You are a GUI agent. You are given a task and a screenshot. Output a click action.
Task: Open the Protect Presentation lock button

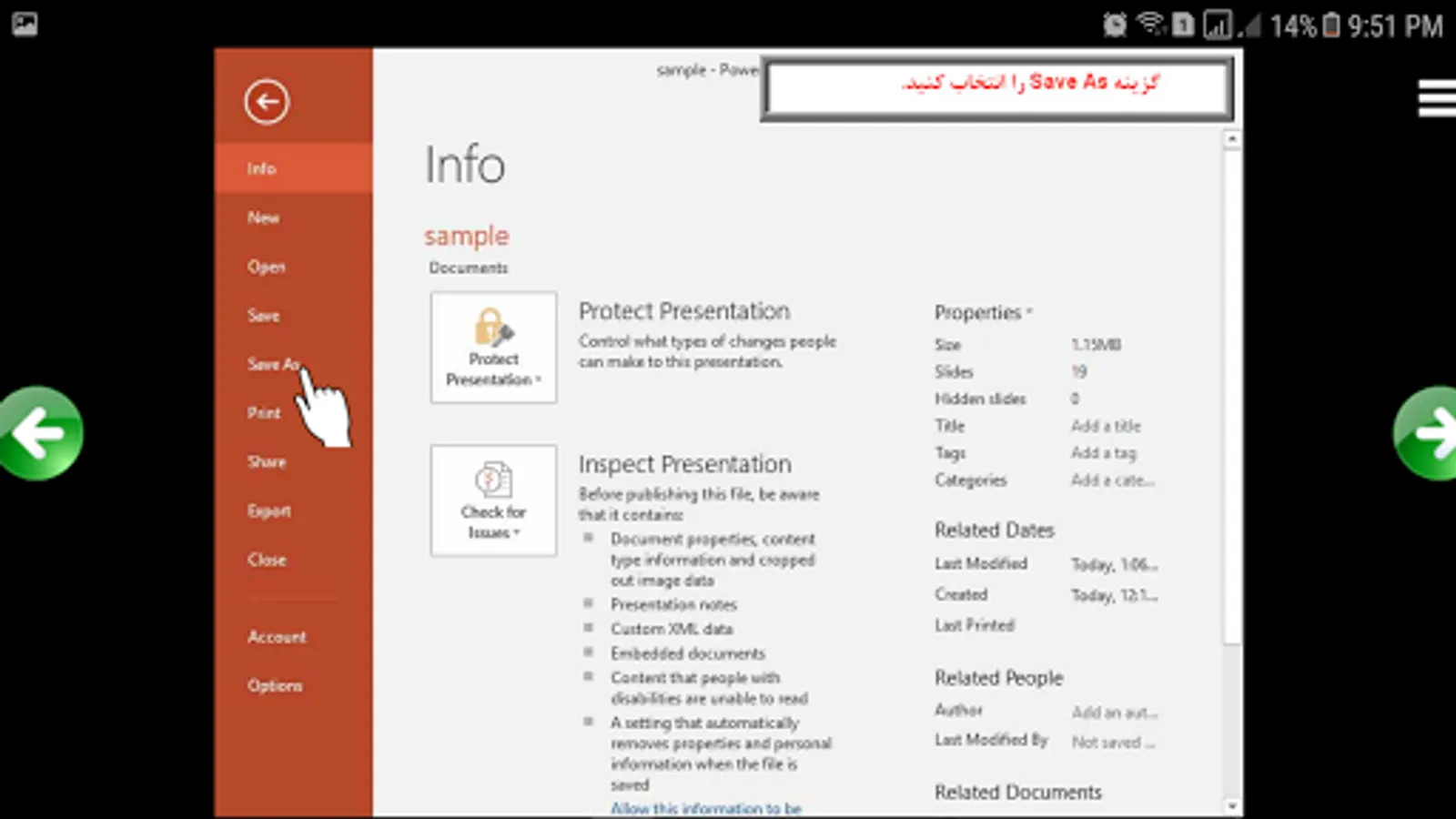(493, 348)
